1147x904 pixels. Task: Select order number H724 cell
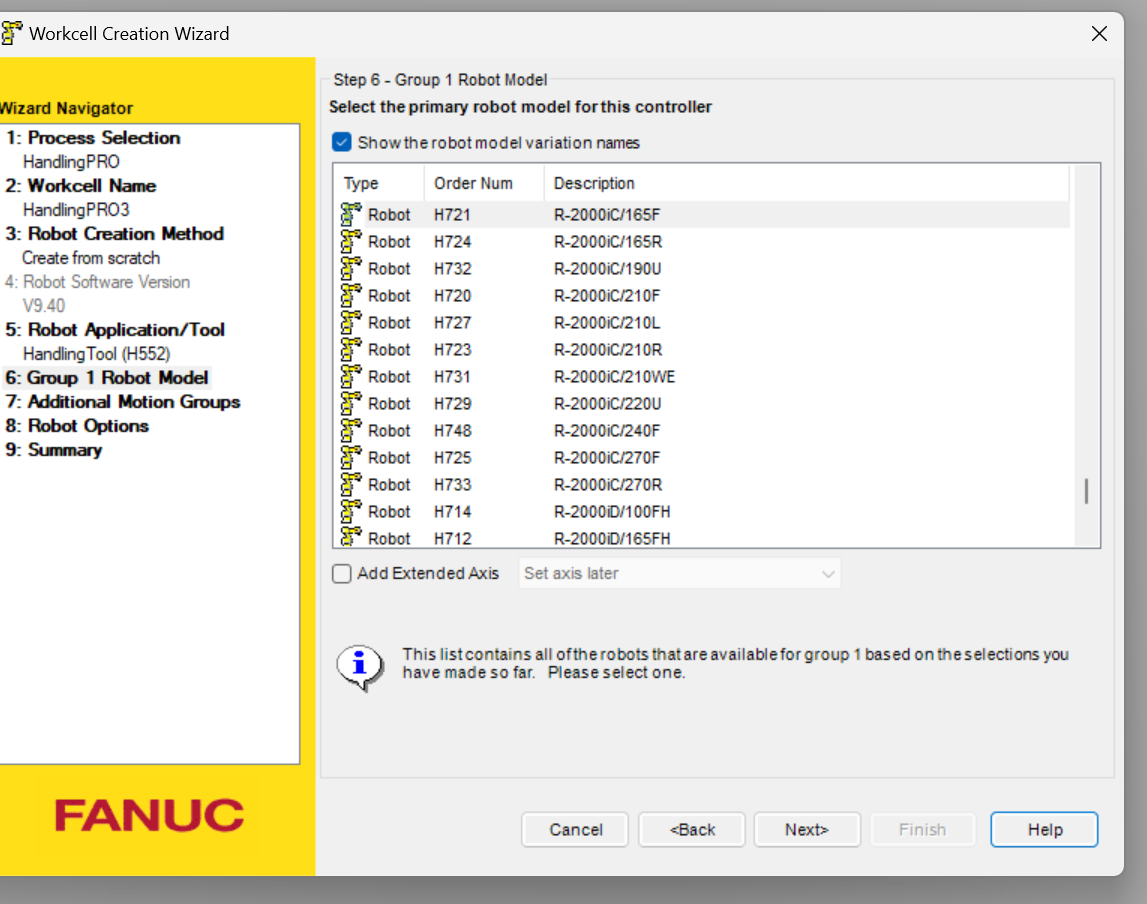click(452, 242)
